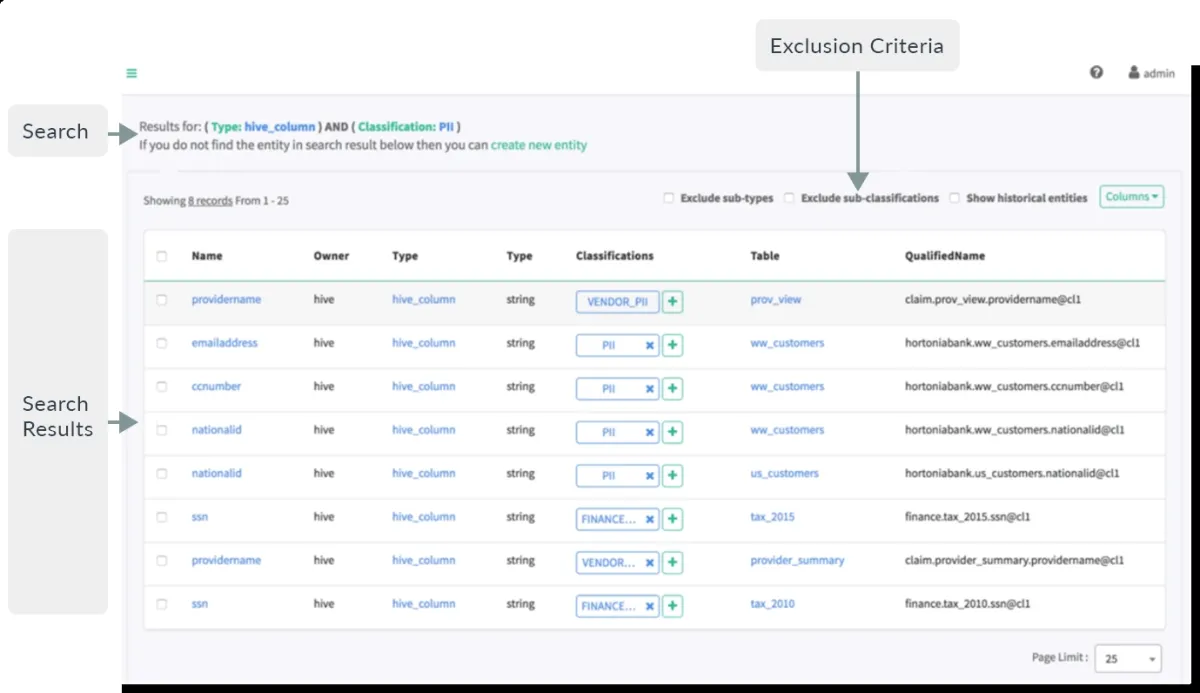Tick the select-all checkbox in table header
The height and width of the screenshot is (693, 1200).
161,256
